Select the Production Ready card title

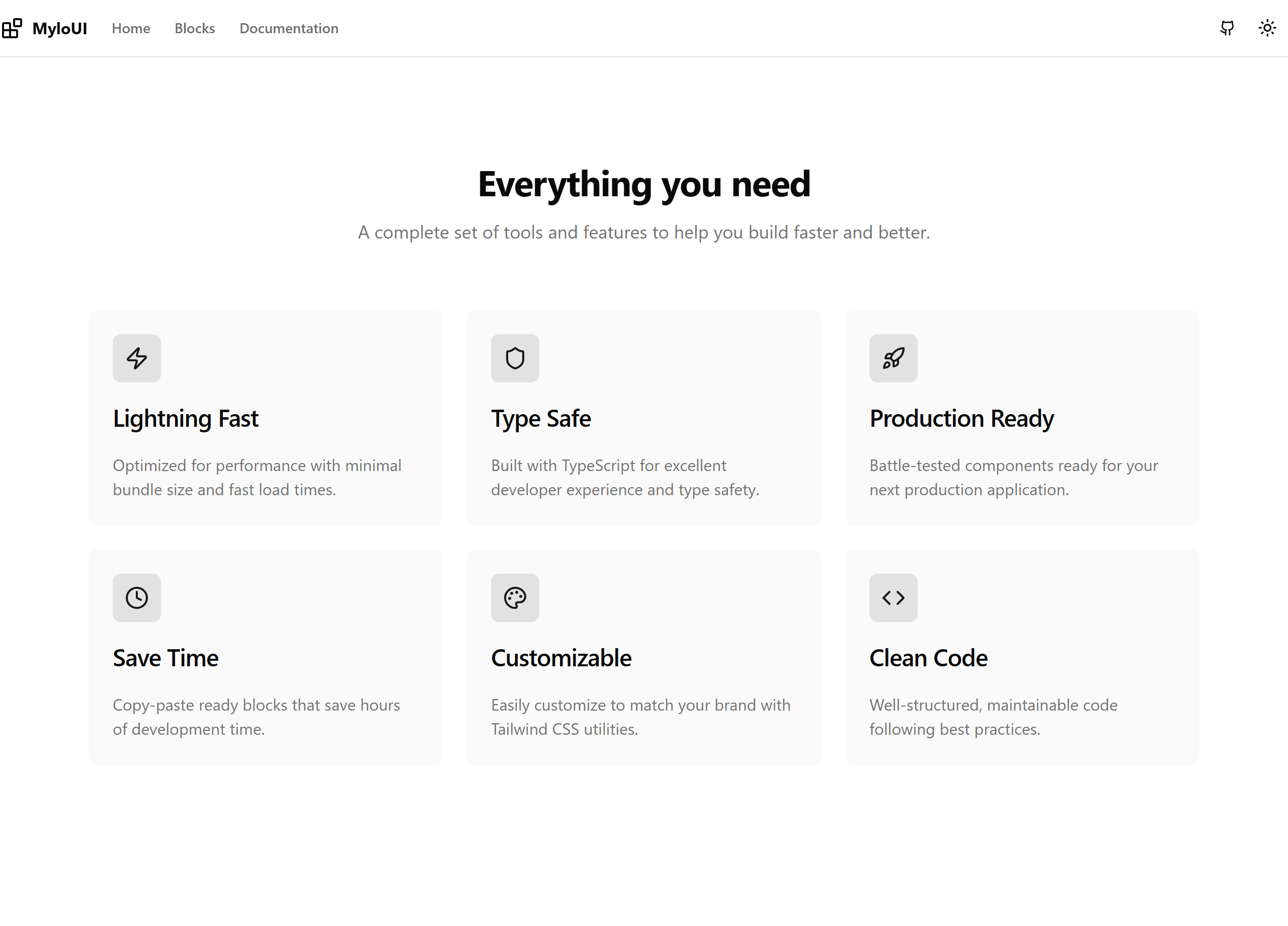[961, 419]
